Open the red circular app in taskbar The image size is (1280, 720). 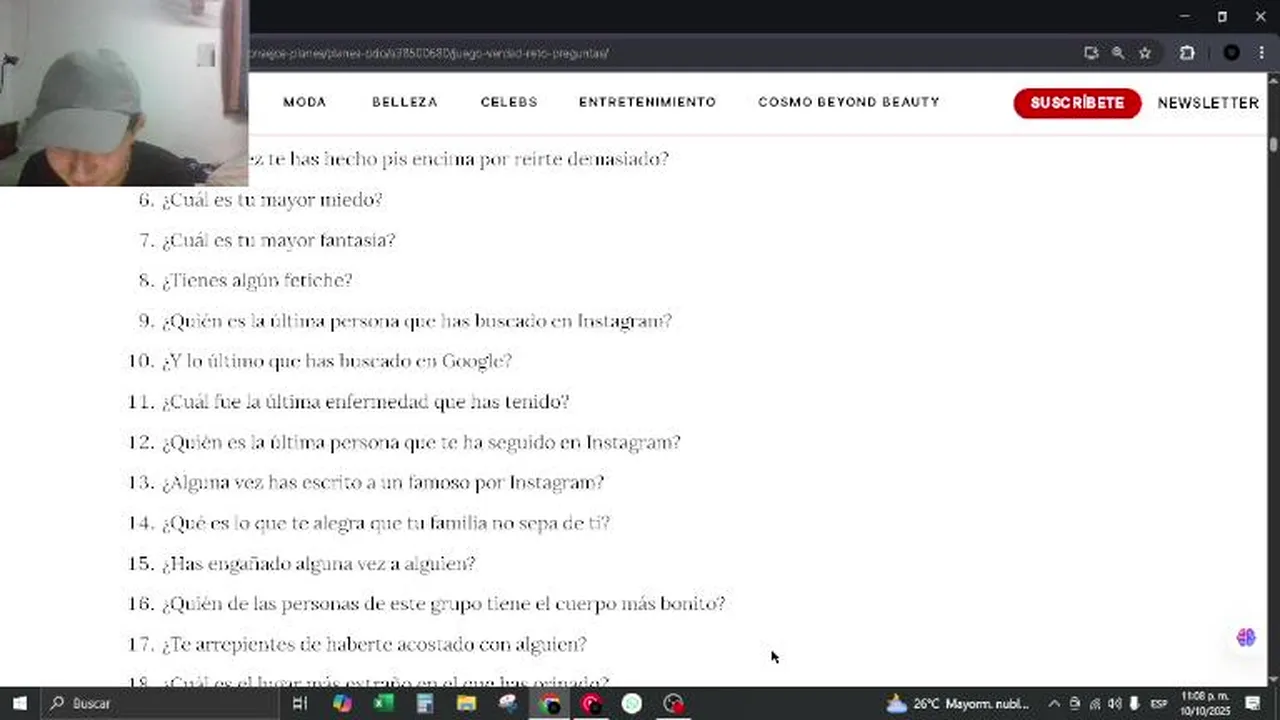point(591,703)
